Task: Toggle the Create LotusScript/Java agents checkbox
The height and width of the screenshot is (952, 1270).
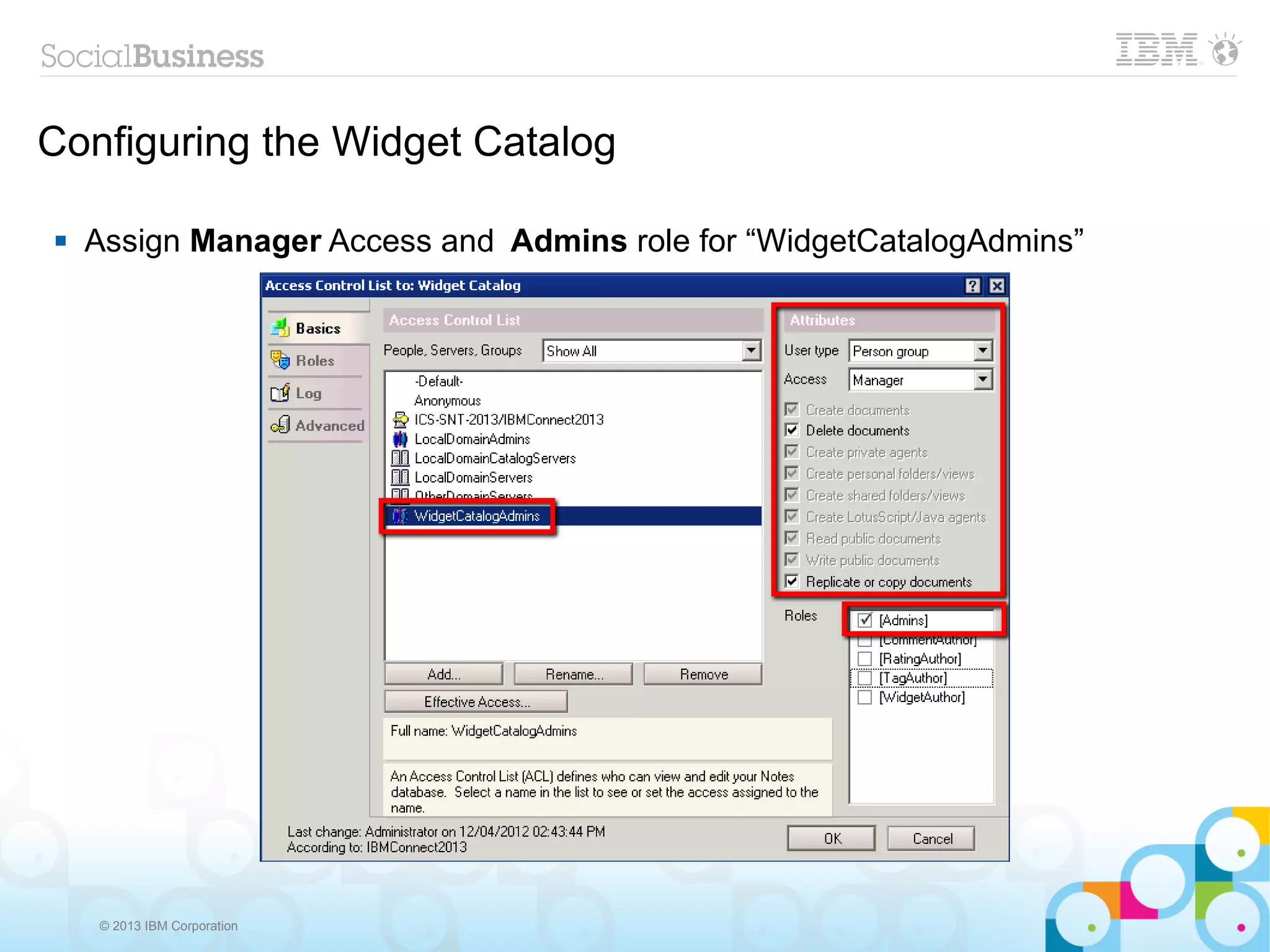Action: tap(792, 517)
